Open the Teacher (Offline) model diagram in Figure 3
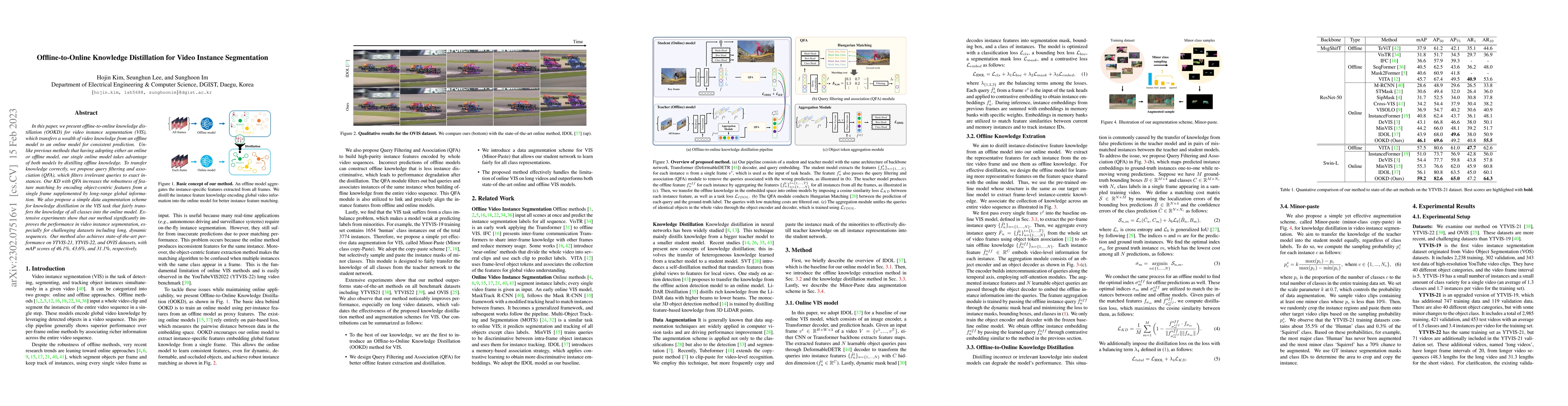 click(x=722, y=123)
